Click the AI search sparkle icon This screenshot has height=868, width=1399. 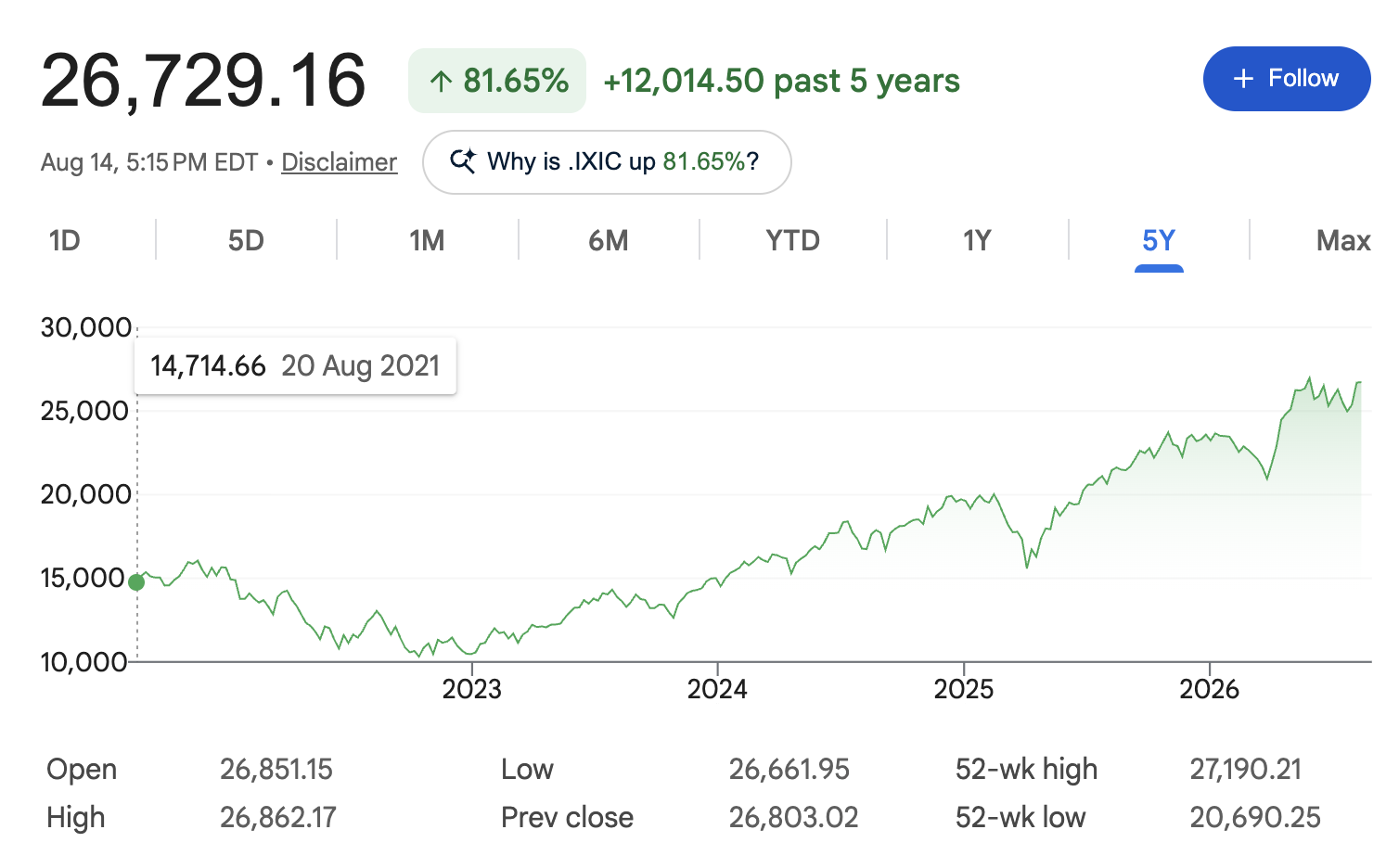[x=463, y=161]
